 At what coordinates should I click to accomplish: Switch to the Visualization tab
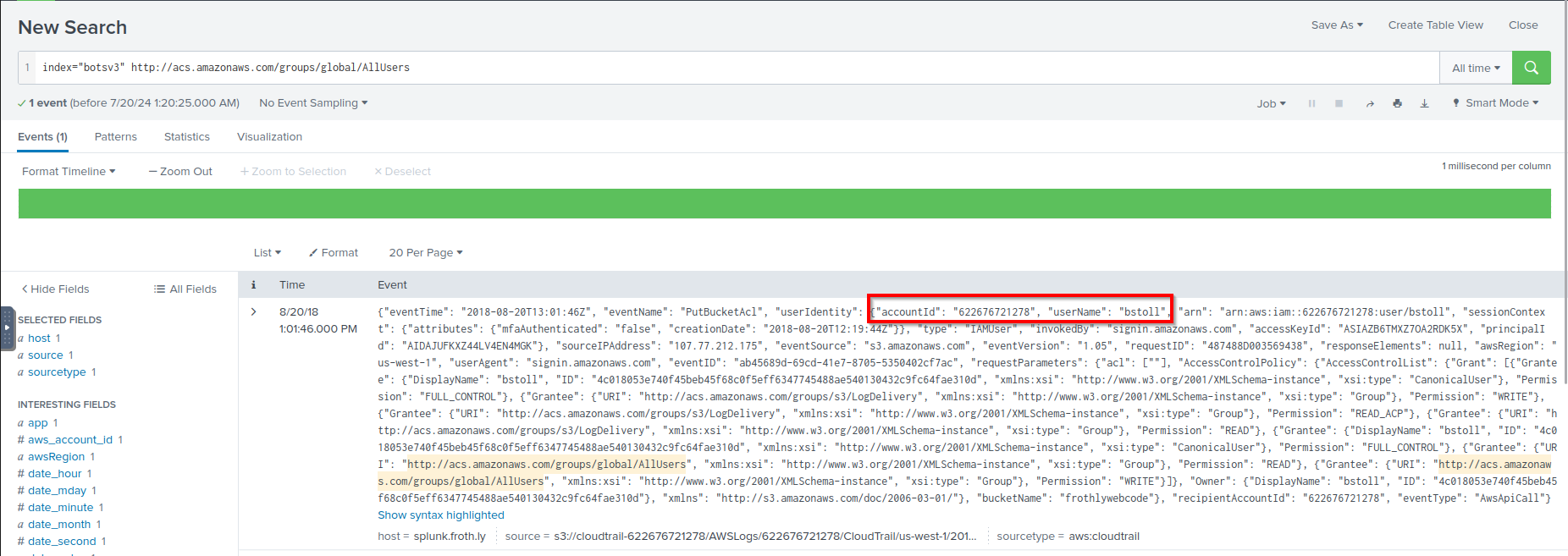click(x=269, y=136)
